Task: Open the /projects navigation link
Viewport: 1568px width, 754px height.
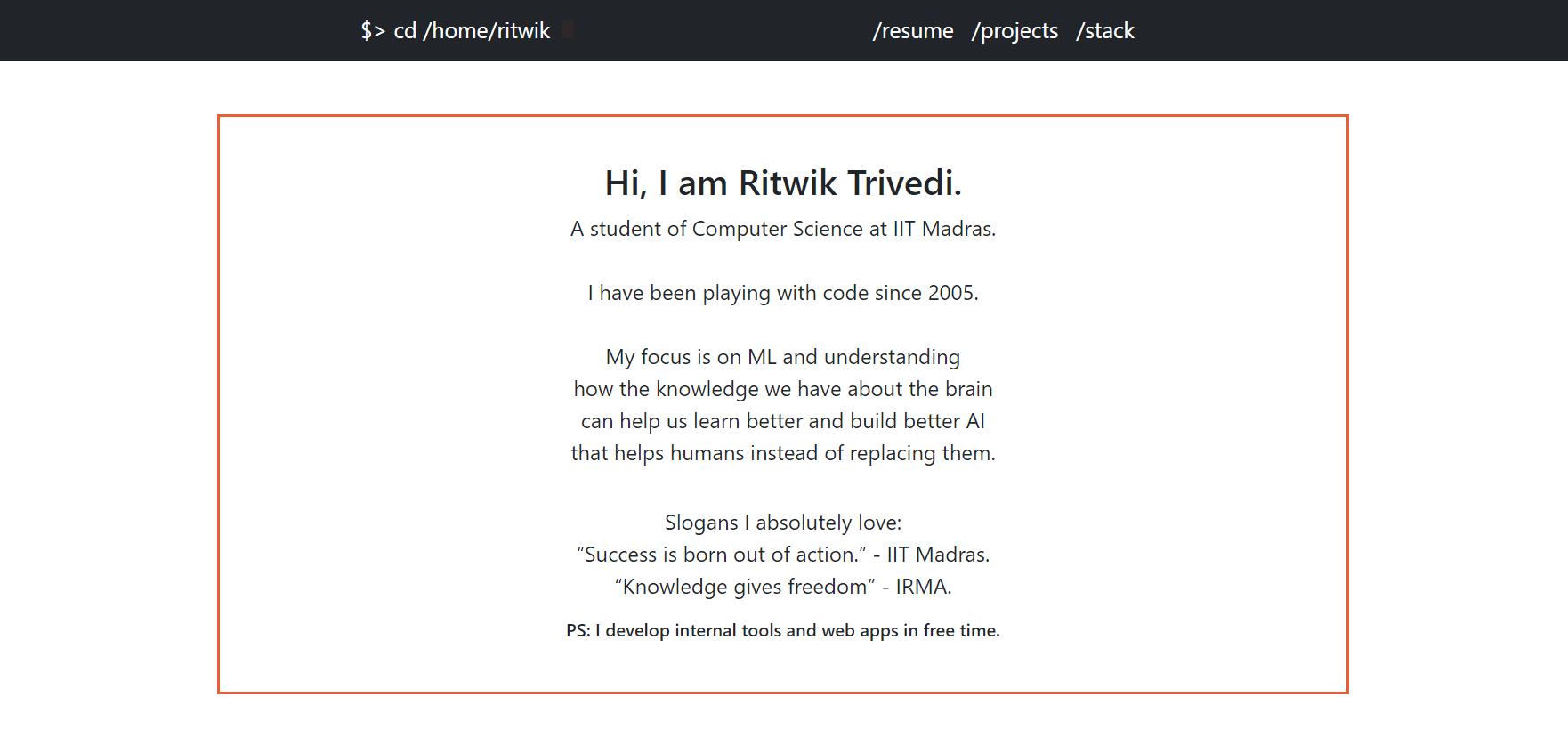Action: point(1015,31)
